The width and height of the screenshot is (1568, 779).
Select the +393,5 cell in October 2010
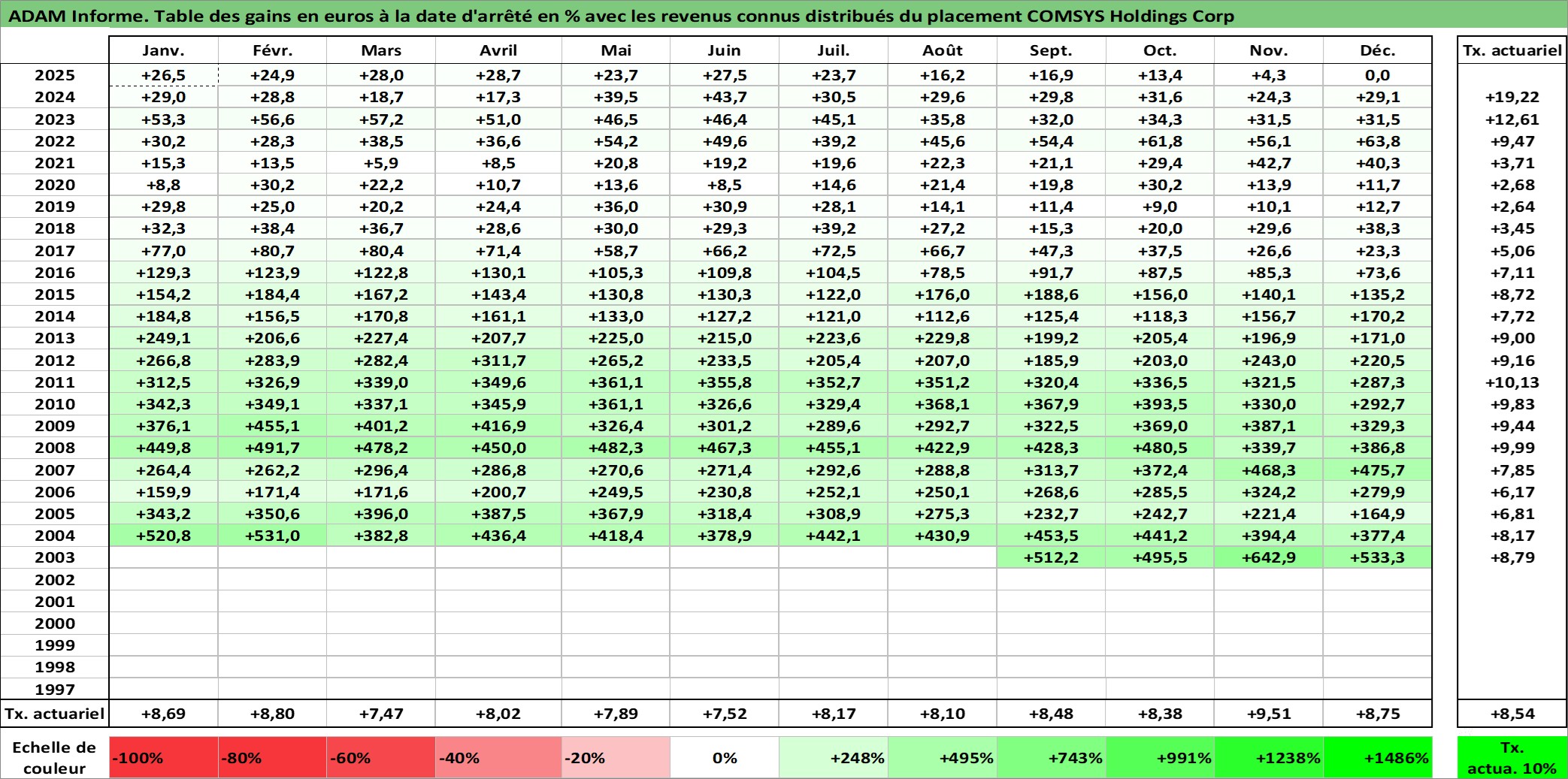pyautogui.click(x=1160, y=404)
